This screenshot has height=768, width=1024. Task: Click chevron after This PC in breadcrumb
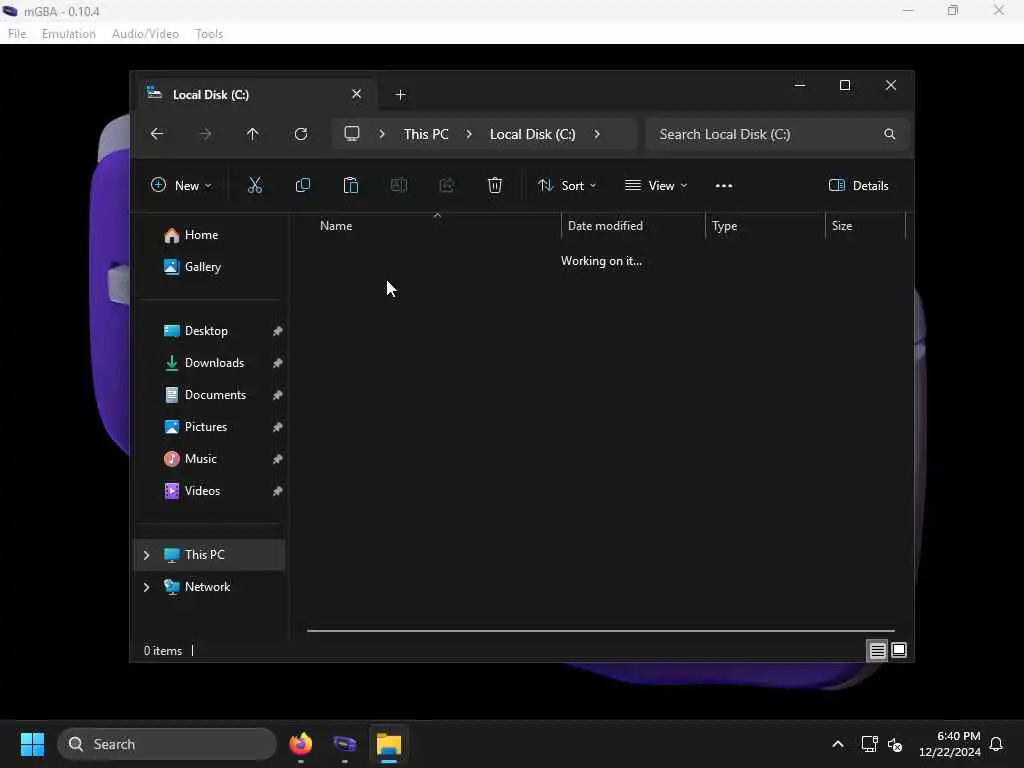tap(469, 134)
